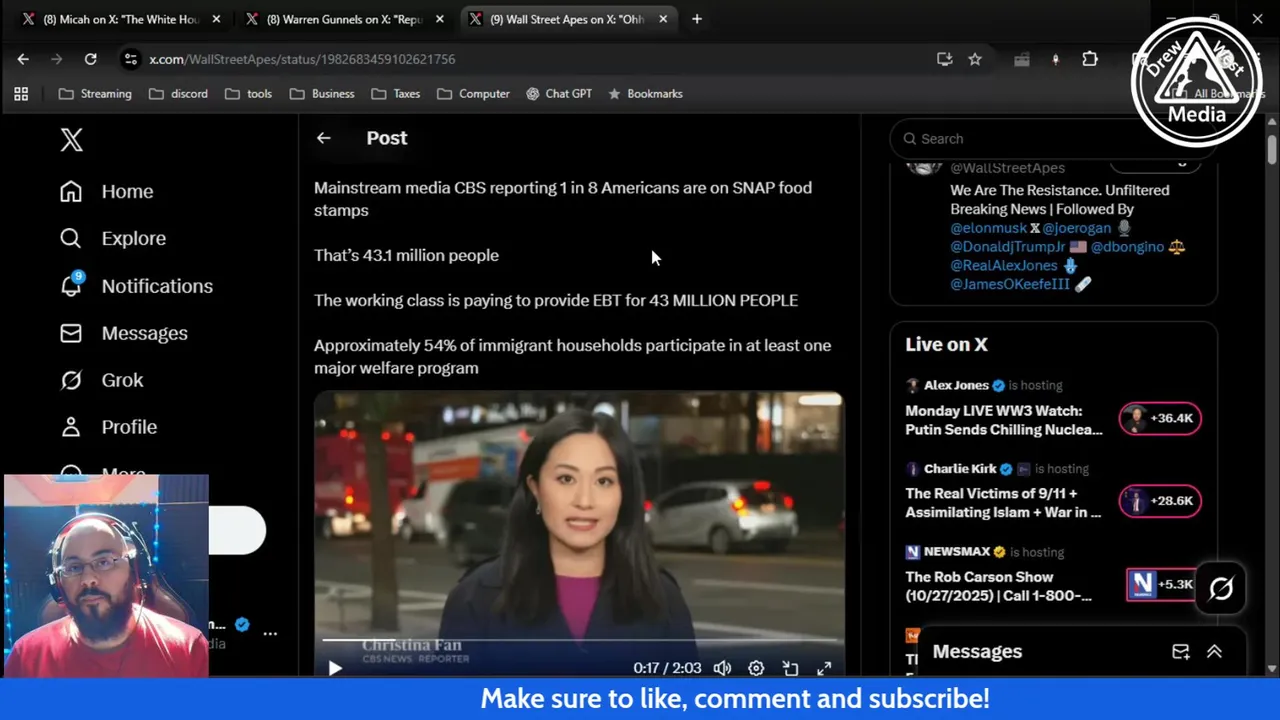The height and width of the screenshot is (720, 1280).
Task: Open the Streaming bookmarks folder
Action: [95, 94]
